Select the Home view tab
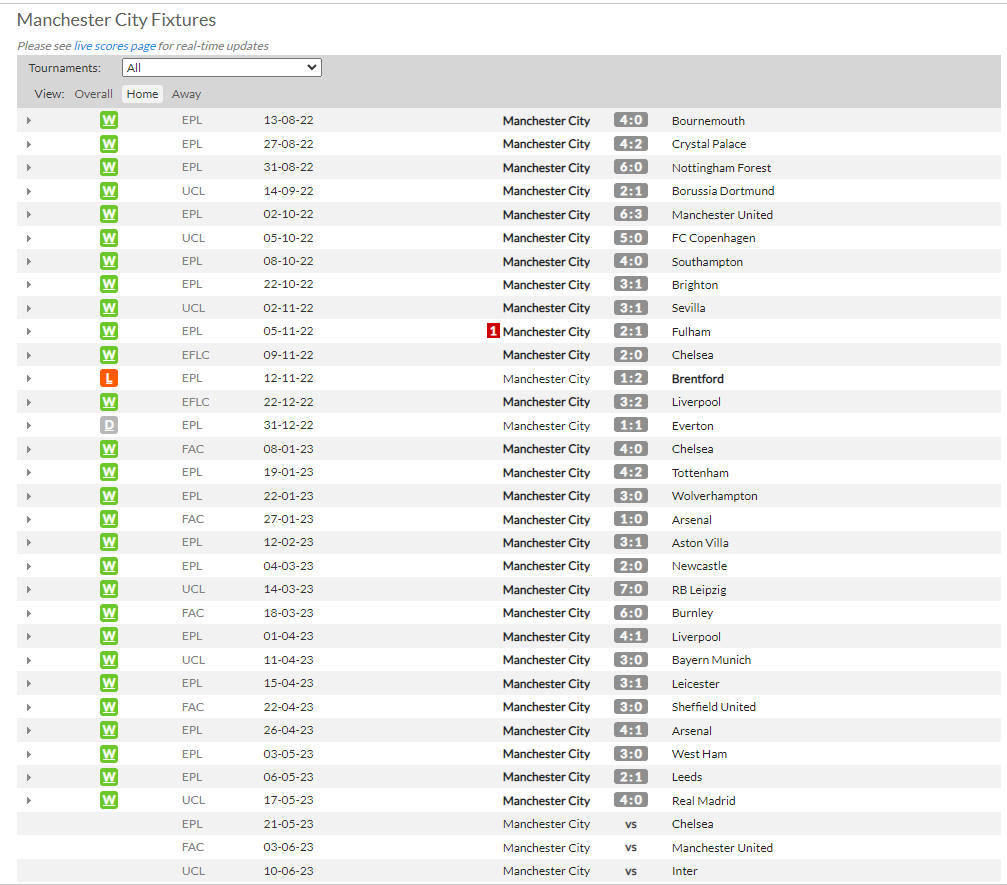Screen dimensions: 1007x885 [142, 94]
